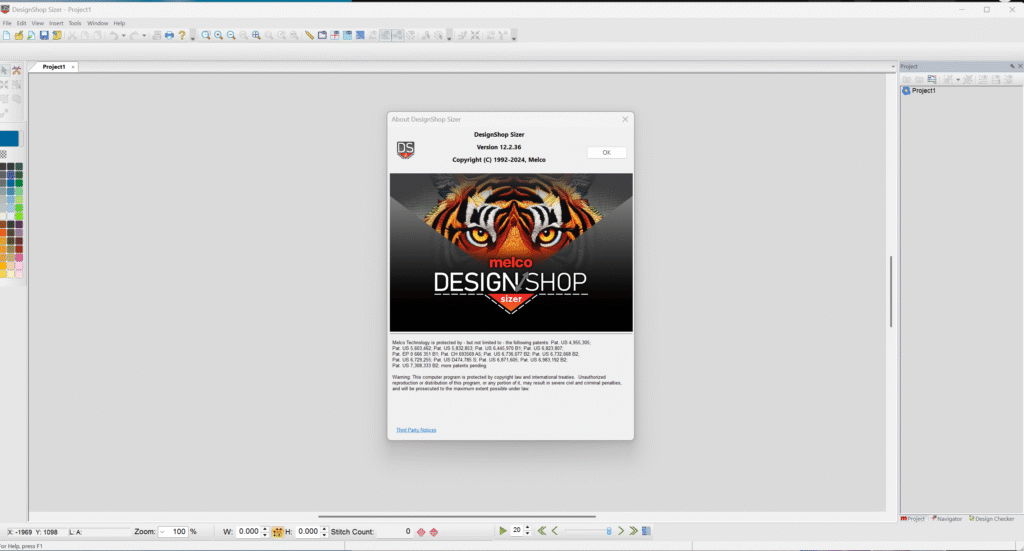
Task: Click the W width input field
Action: (250, 532)
